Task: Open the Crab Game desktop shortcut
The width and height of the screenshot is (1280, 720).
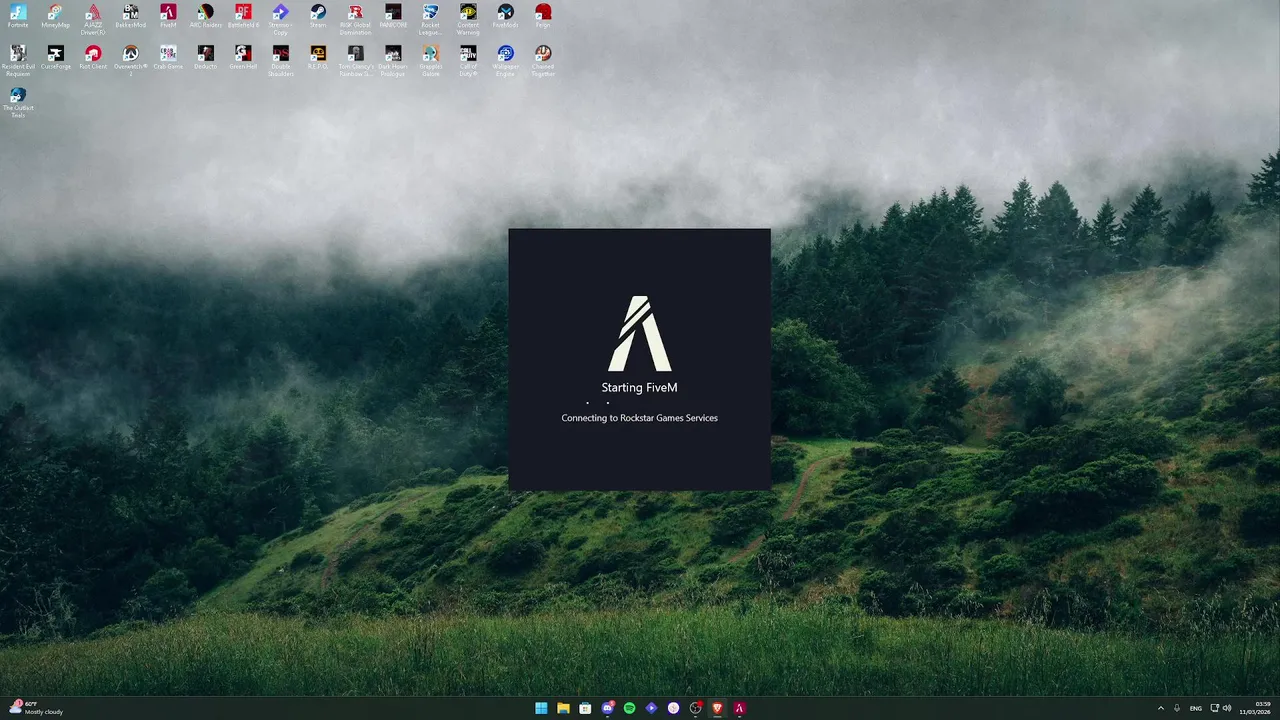Action: tap(168, 57)
